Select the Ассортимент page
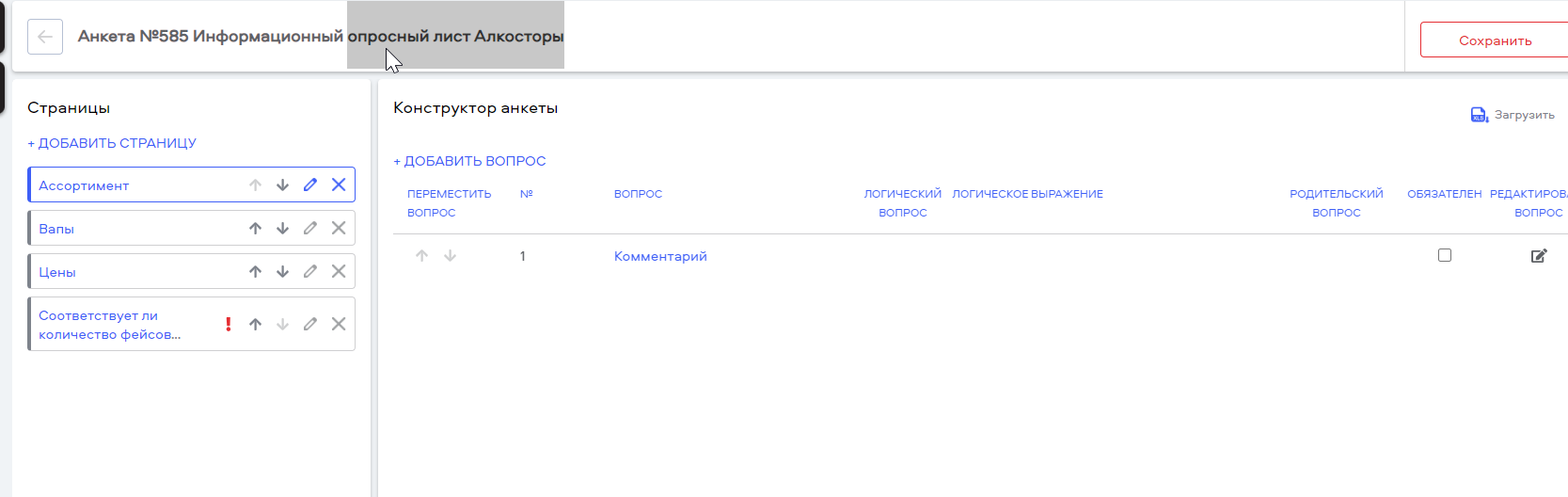Image resolution: width=1568 pixels, height=497 pixels. coord(84,185)
